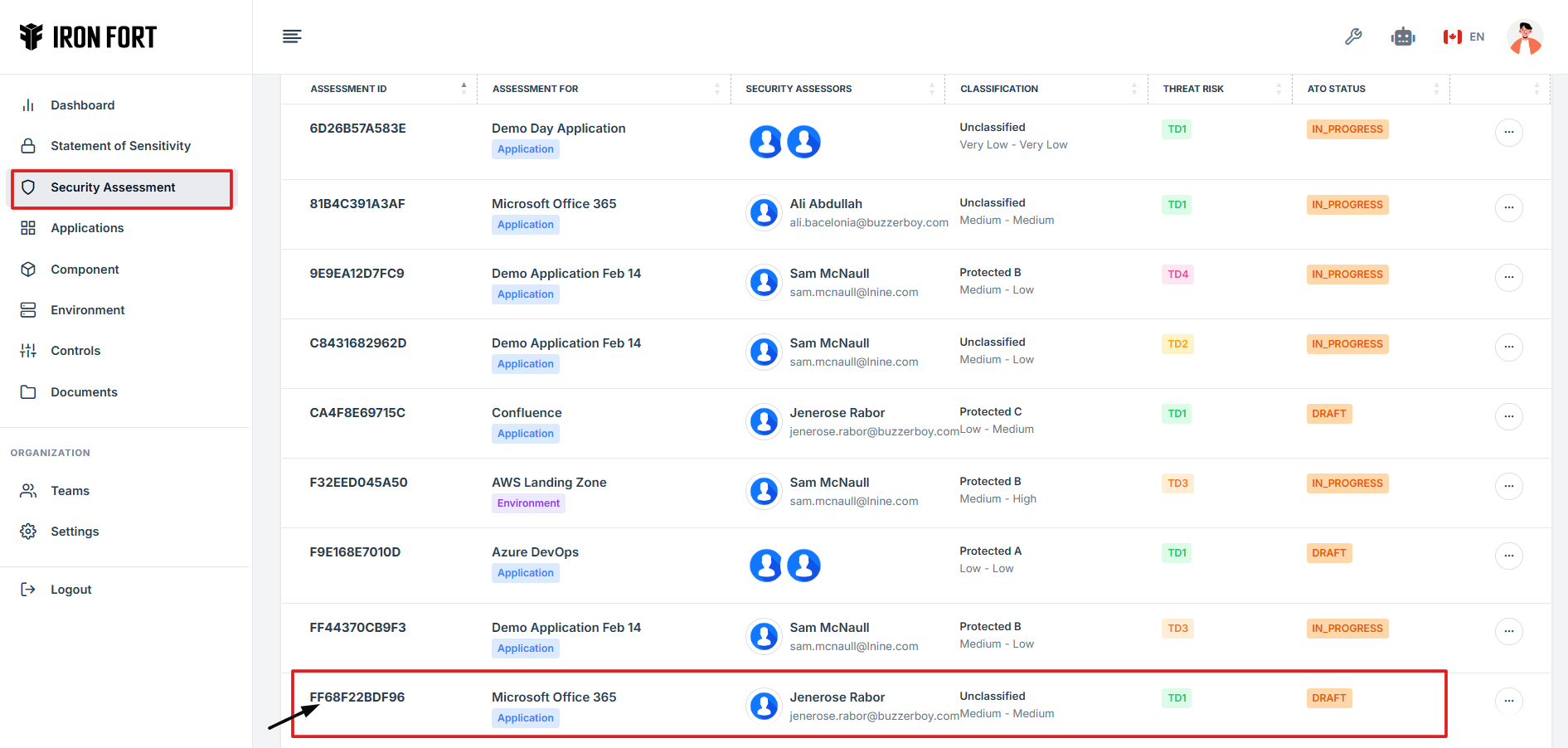Click Ali Abdullah's assessor avatar icon
1568x748 pixels.
(764, 213)
